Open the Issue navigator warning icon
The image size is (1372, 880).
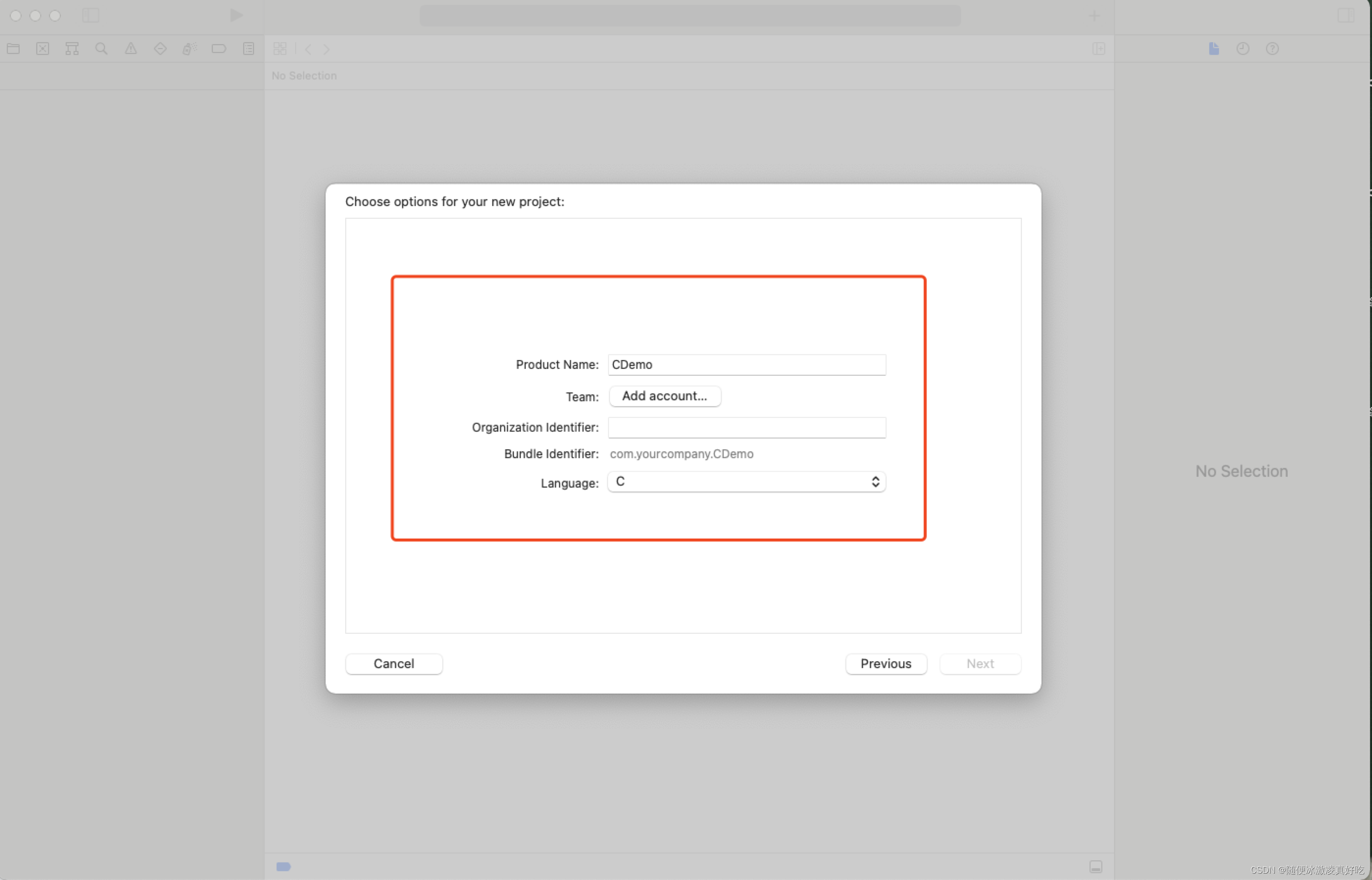(131, 49)
